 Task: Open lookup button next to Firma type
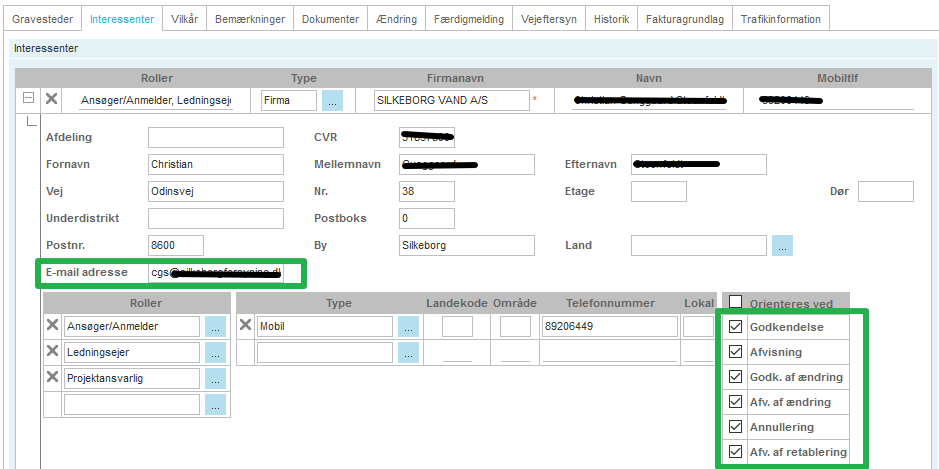pos(332,100)
